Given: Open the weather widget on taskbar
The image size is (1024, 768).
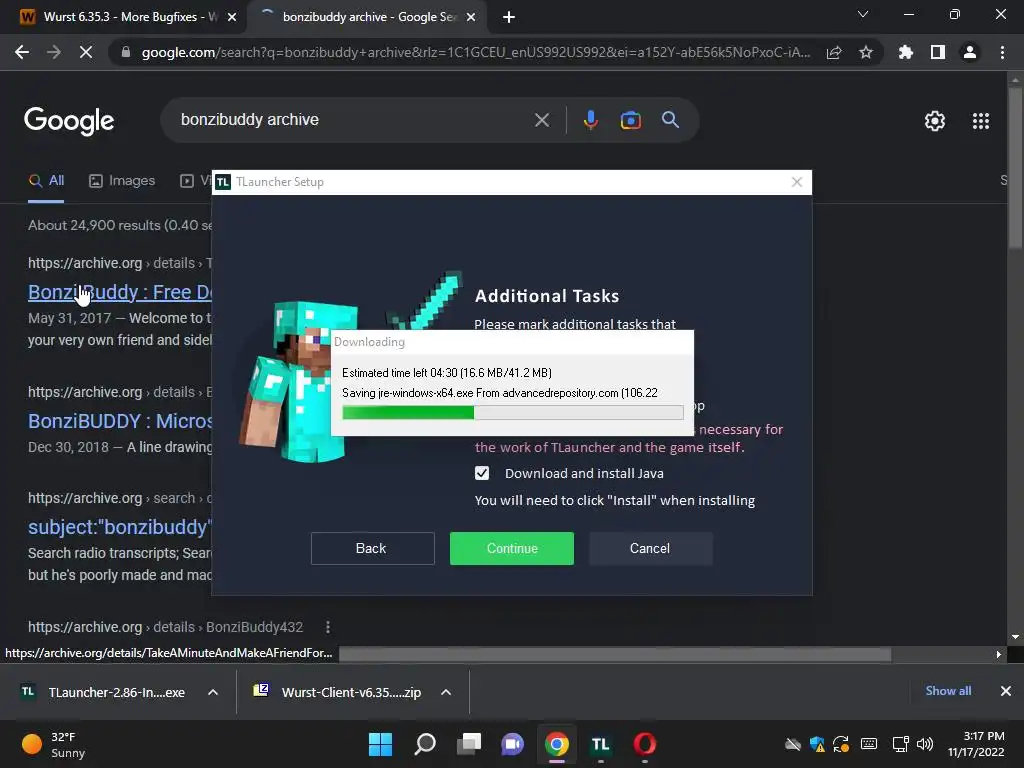Looking at the screenshot, I should 54,744.
